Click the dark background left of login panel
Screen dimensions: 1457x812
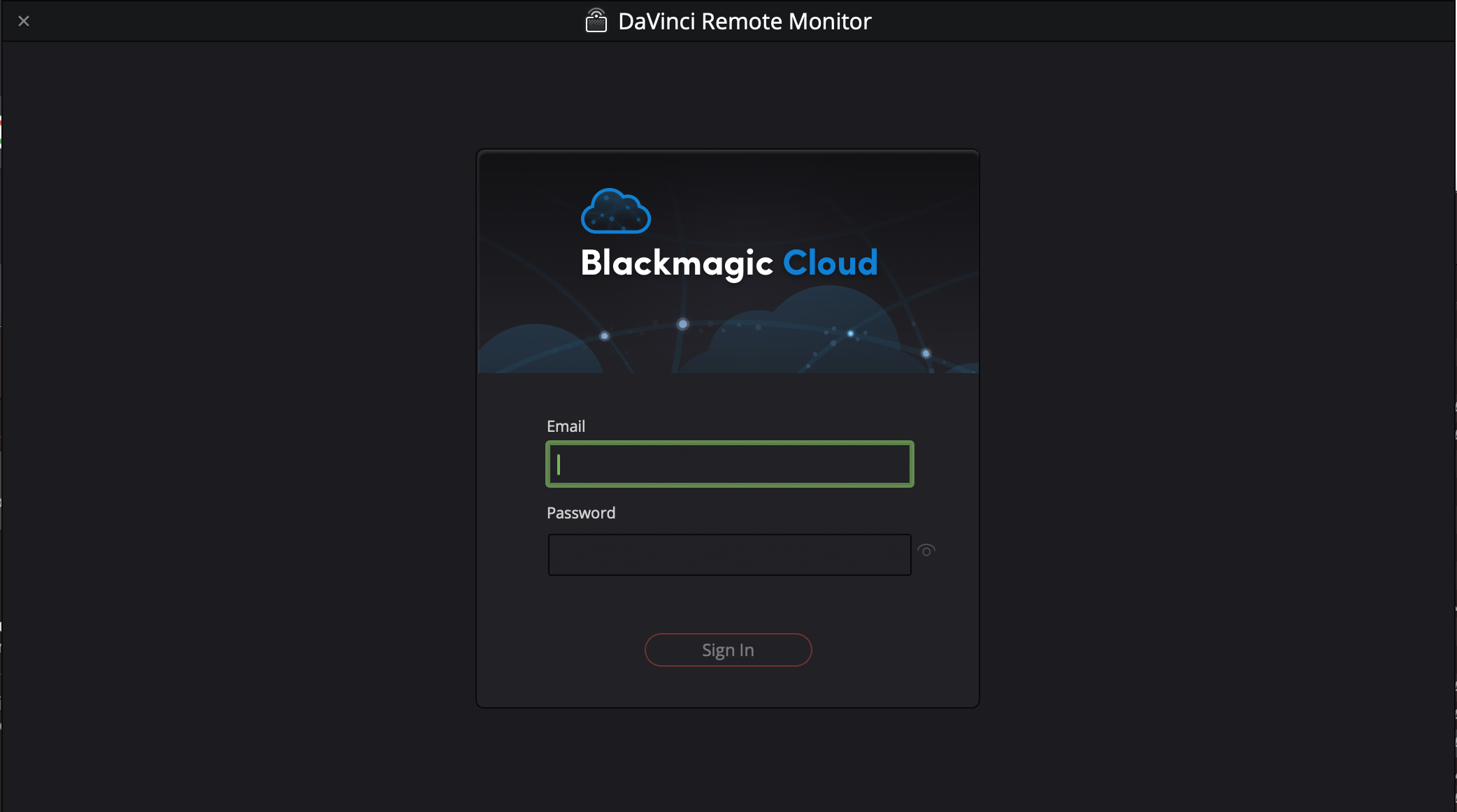pos(238,419)
